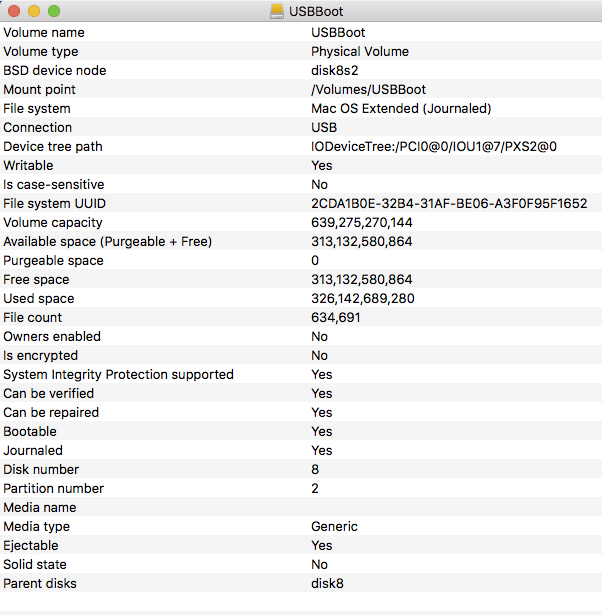Select the Volume name row
Screen dimensions: 602x615
coord(301,32)
